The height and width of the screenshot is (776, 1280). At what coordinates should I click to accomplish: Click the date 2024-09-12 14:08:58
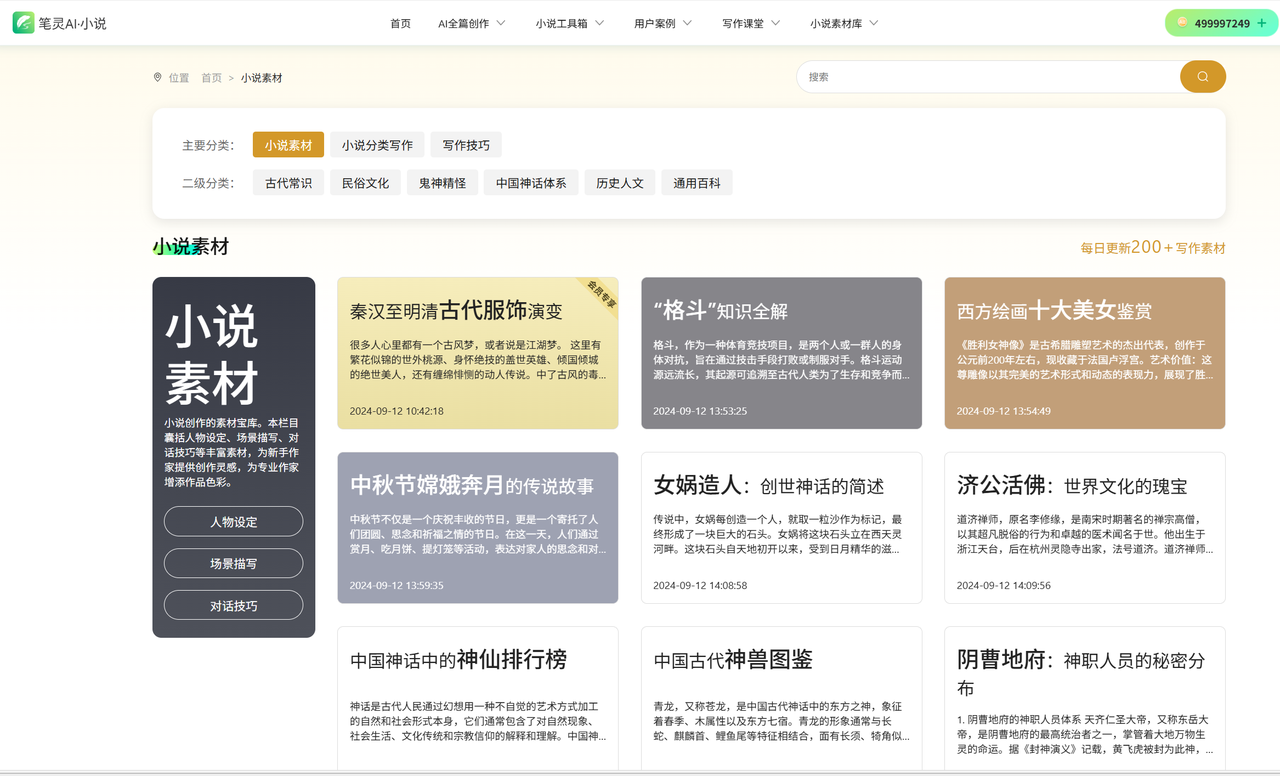(x=700, y=586)
